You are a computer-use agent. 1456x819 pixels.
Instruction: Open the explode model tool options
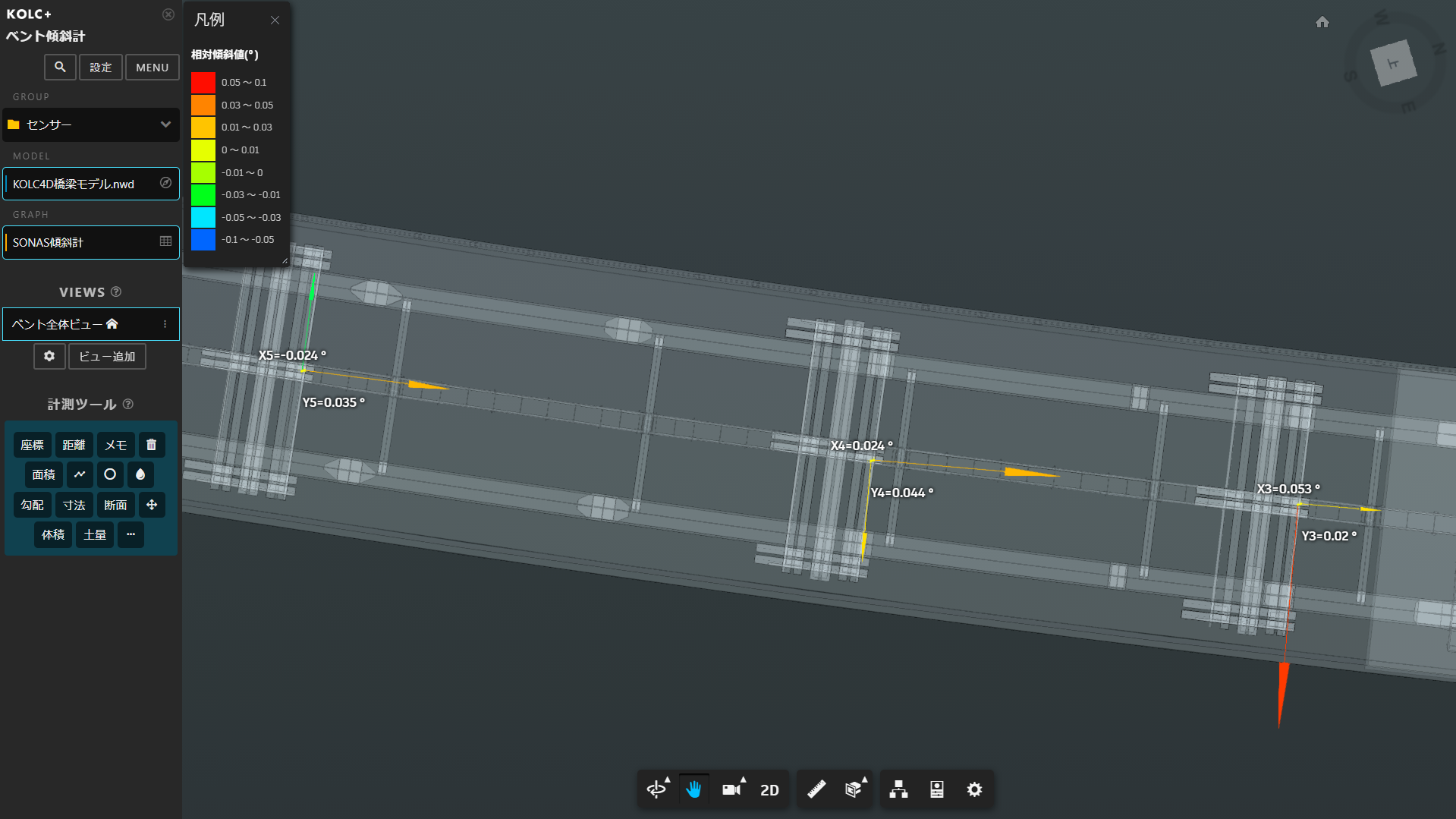(854, 789)
